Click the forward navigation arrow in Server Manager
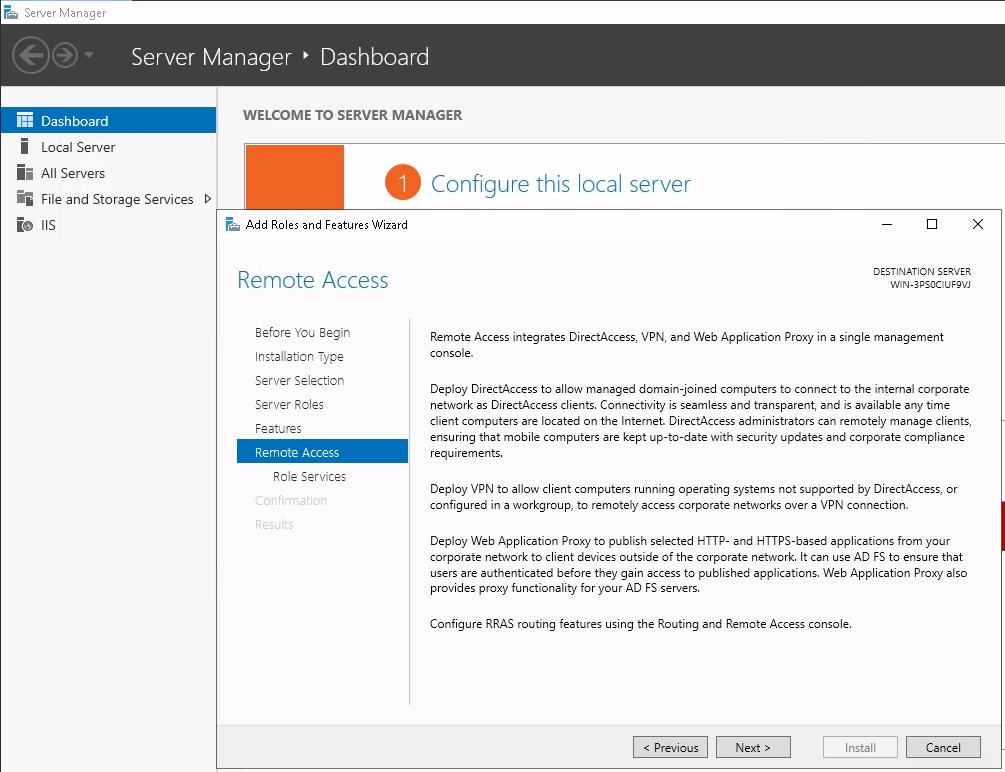This screenshot has width=1005, height=772. (65, 56)
